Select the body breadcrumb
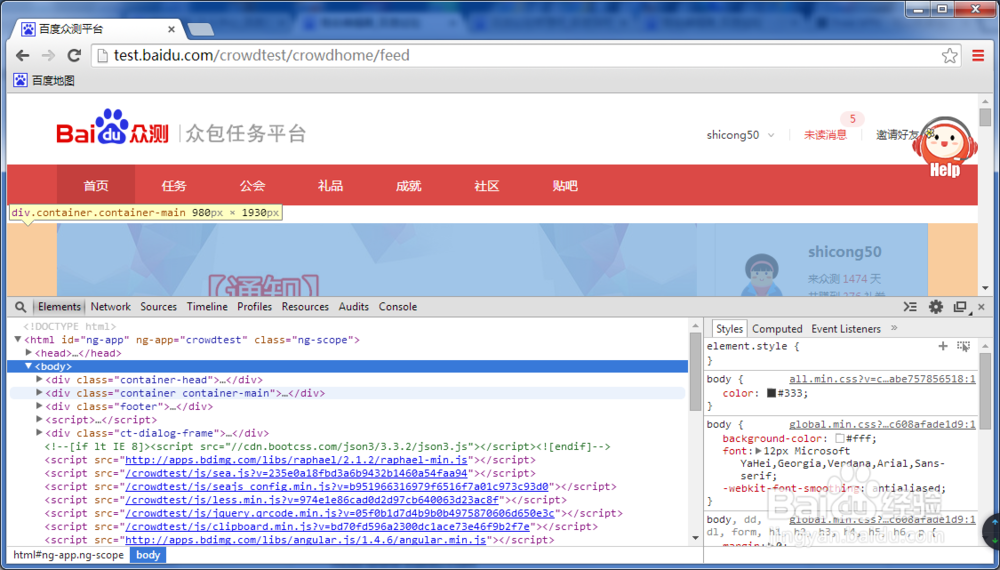Viewport: 1000px width, 570px height. tap(148, 555)
